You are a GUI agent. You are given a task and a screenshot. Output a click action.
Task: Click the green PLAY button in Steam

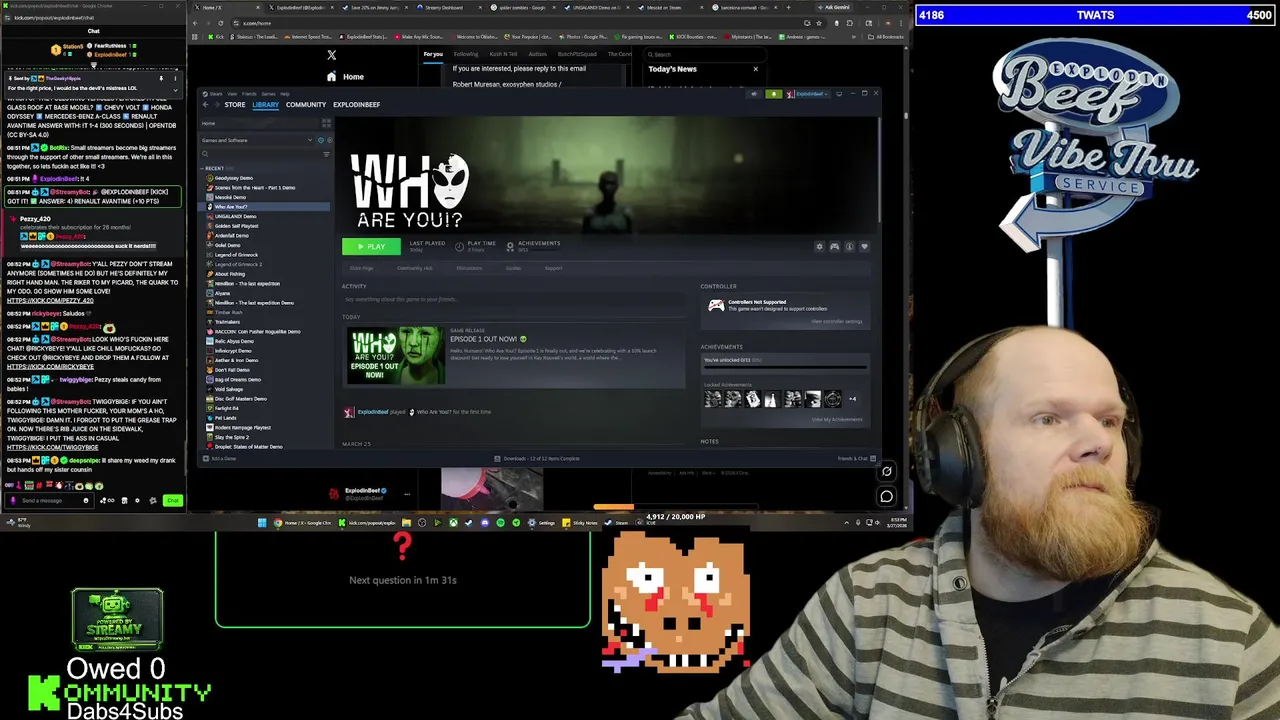[x=371, y=246]
